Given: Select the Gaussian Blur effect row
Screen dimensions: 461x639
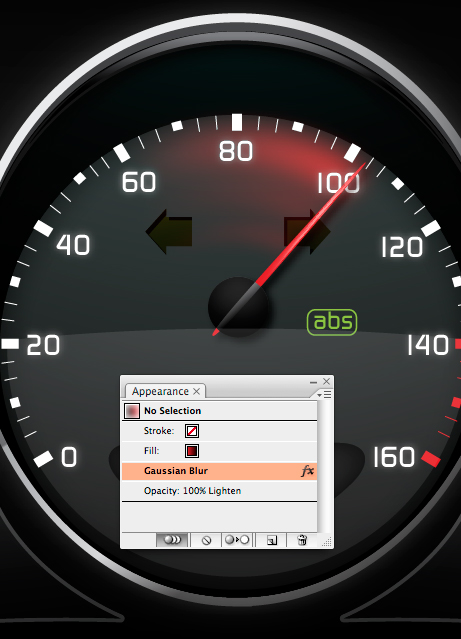Looking at the screenshot, I should click(219, 471).
